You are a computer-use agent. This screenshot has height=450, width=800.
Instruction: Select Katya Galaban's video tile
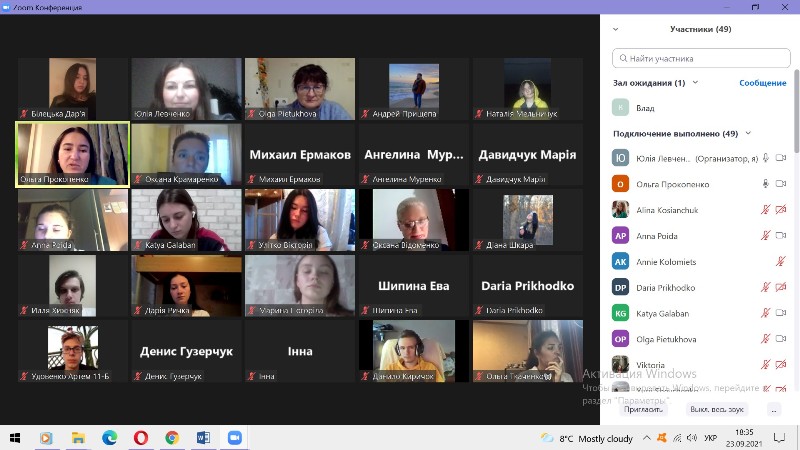point(186,220)
